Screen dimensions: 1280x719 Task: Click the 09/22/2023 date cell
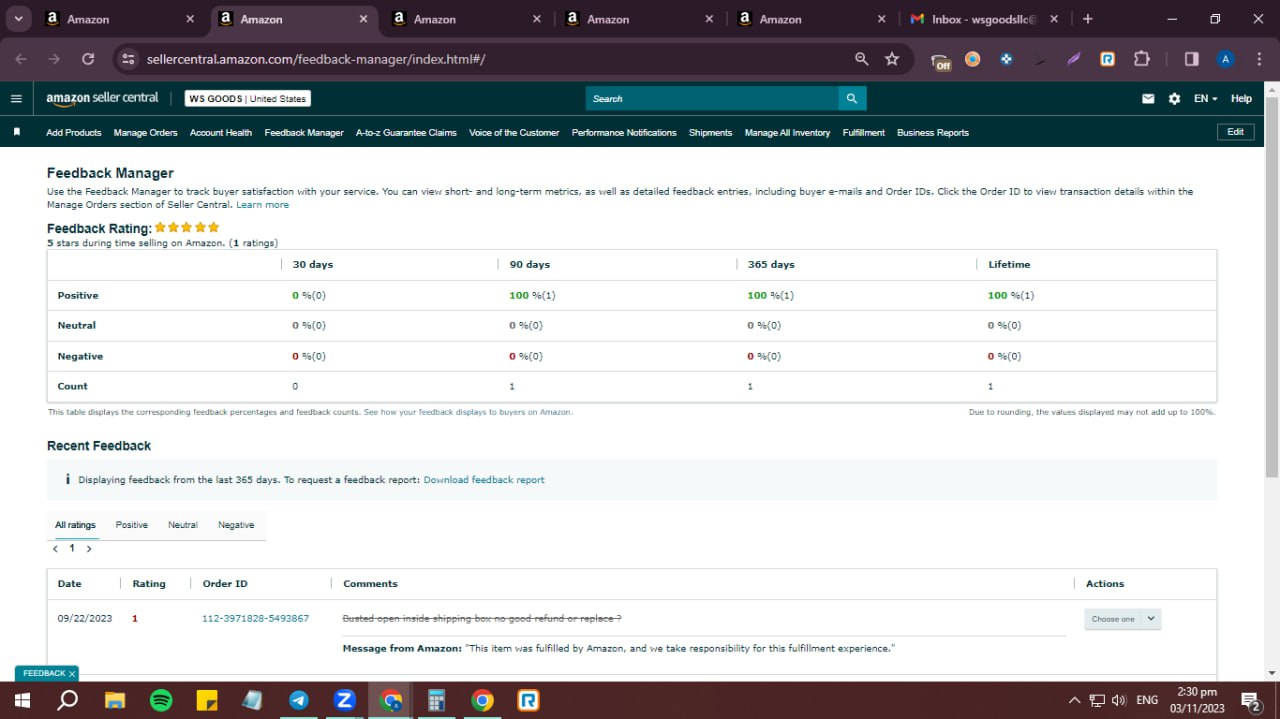pyautogui.click(x=85, y=619)
